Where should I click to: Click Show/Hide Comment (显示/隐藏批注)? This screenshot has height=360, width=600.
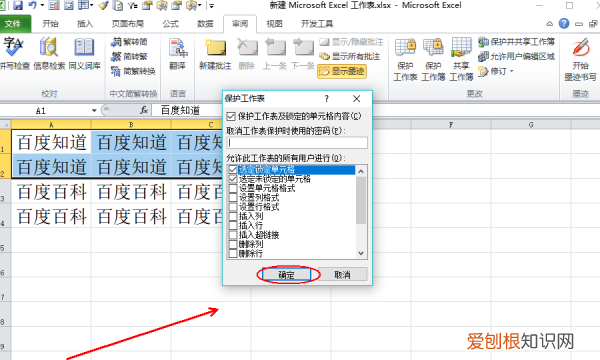click(x=351, y=42)
